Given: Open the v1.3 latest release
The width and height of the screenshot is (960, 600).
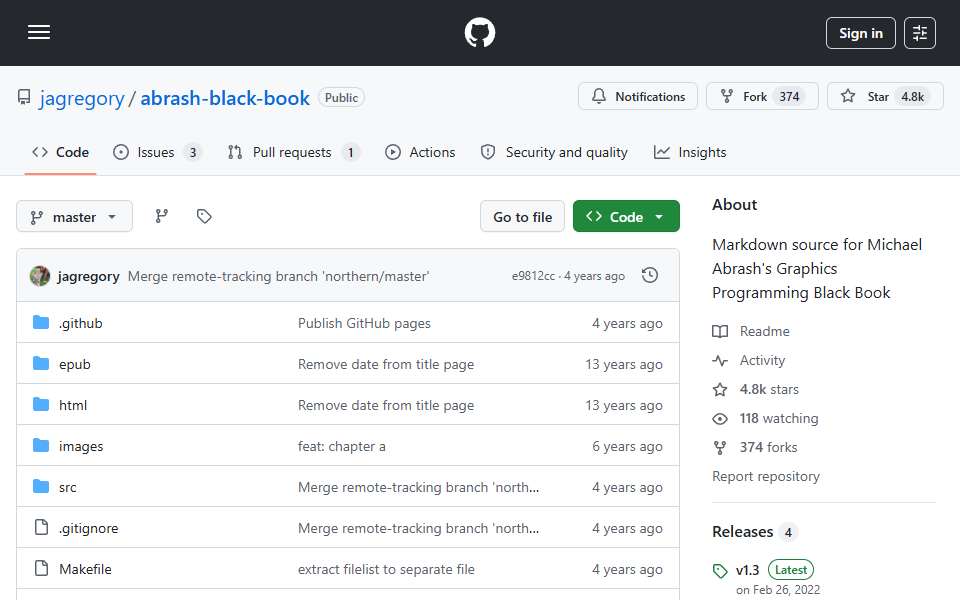Looking at the screenshot, I should point(748,570).
